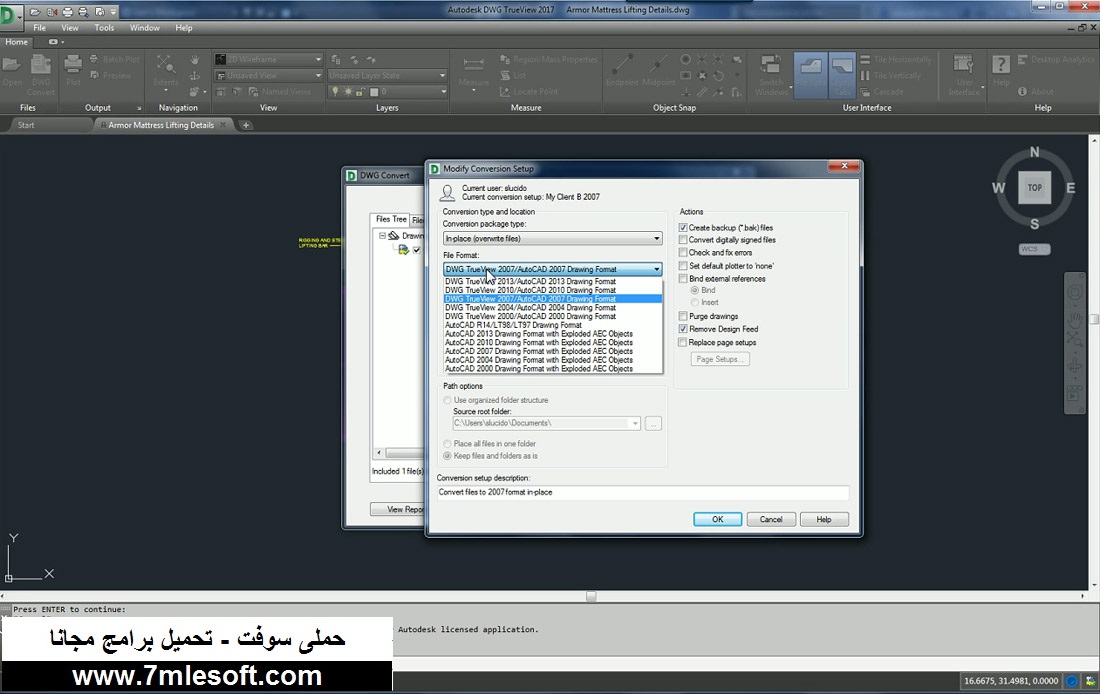Screen dimensions: 1100x694
Task: Click Tile Horizontally in User Interface panel
Action: point(896,60)
